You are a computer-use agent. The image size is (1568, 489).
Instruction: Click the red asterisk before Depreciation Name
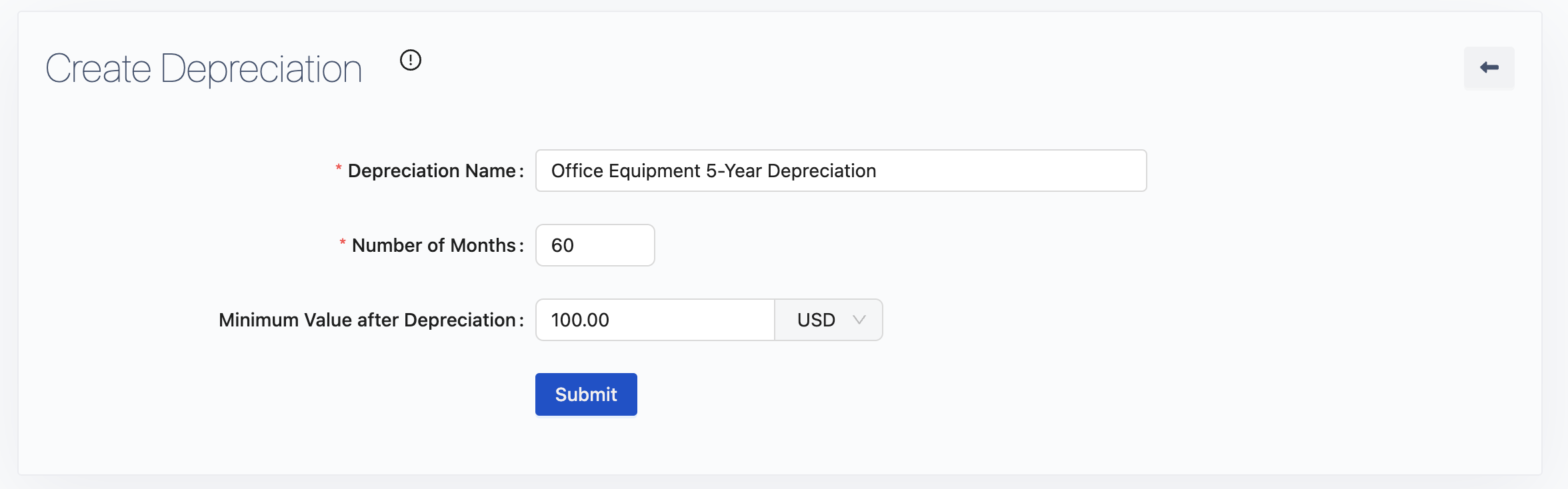[339, 169]
